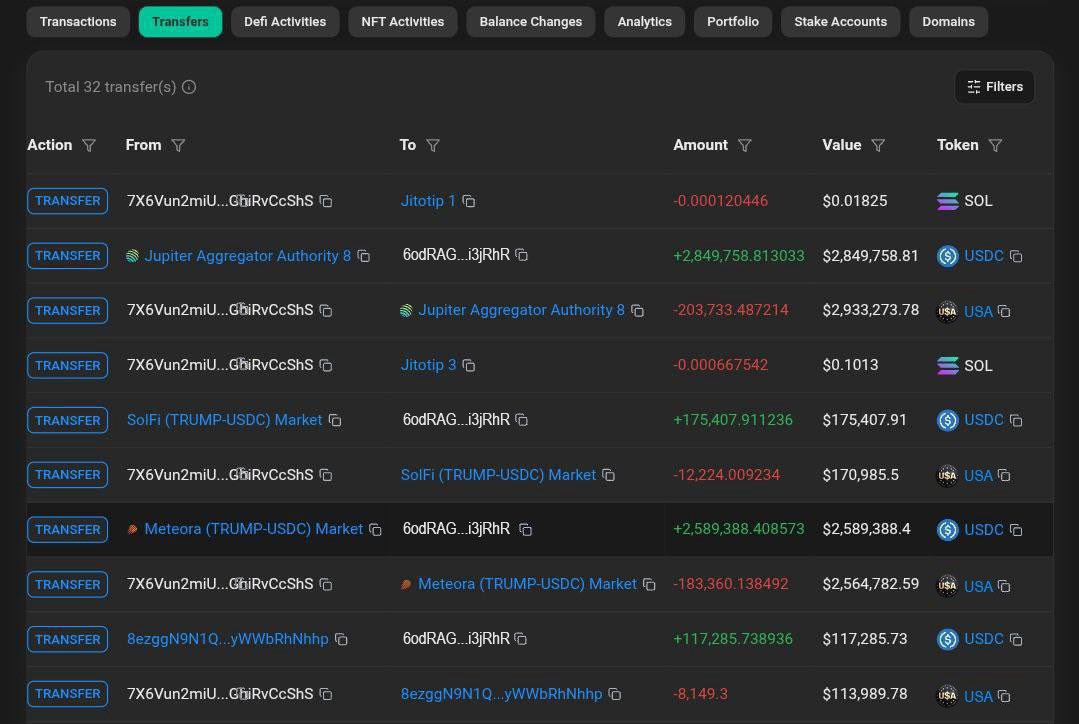
Task: Select amount +117,285.738936
Action: [733, 639]
